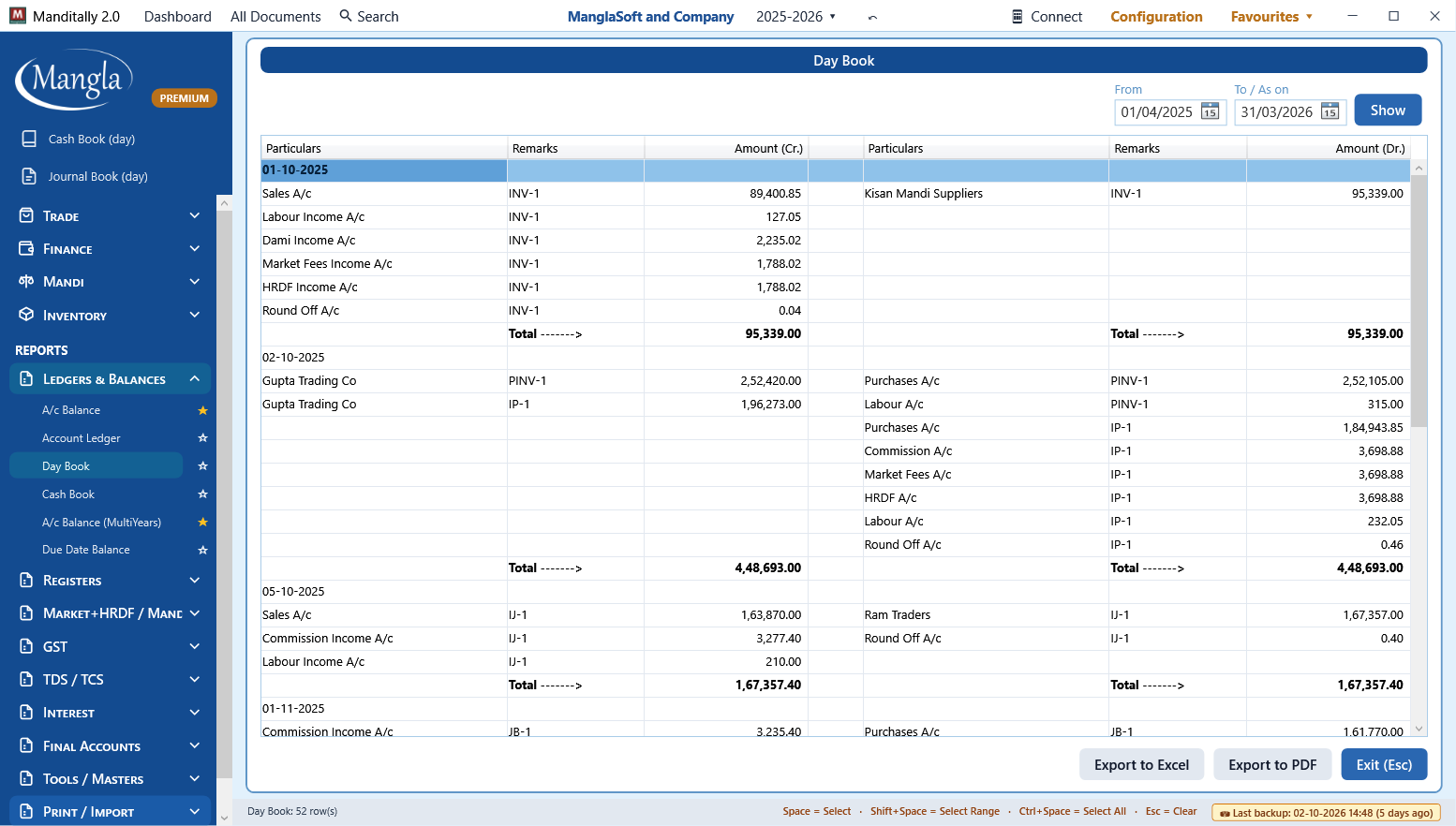Viewport: 1456px width, 826px height.
Task: Click the Show button
Action: coord(1388,111)
